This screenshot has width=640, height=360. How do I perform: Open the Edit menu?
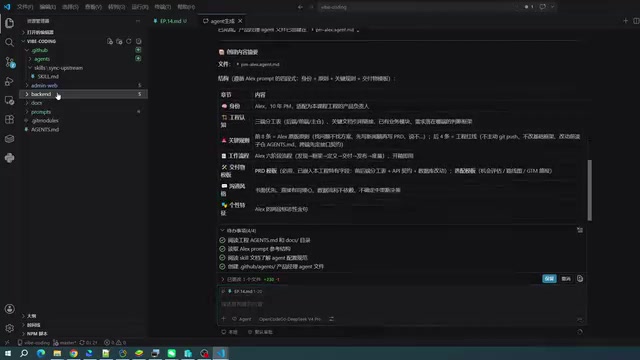tap(48, 7)
